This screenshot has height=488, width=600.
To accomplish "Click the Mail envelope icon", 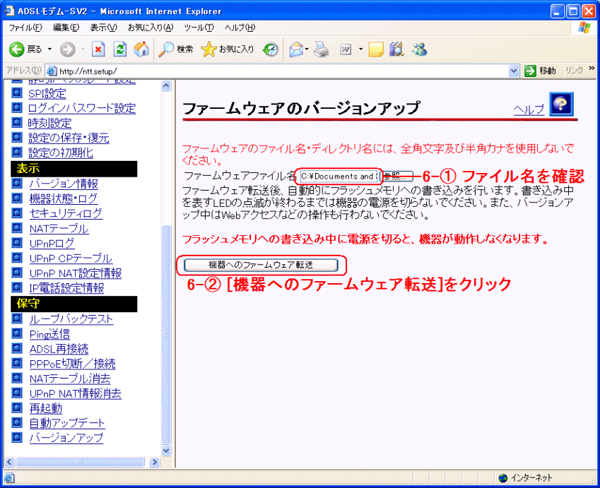I will pyautogui.click(x=296, y=49).
